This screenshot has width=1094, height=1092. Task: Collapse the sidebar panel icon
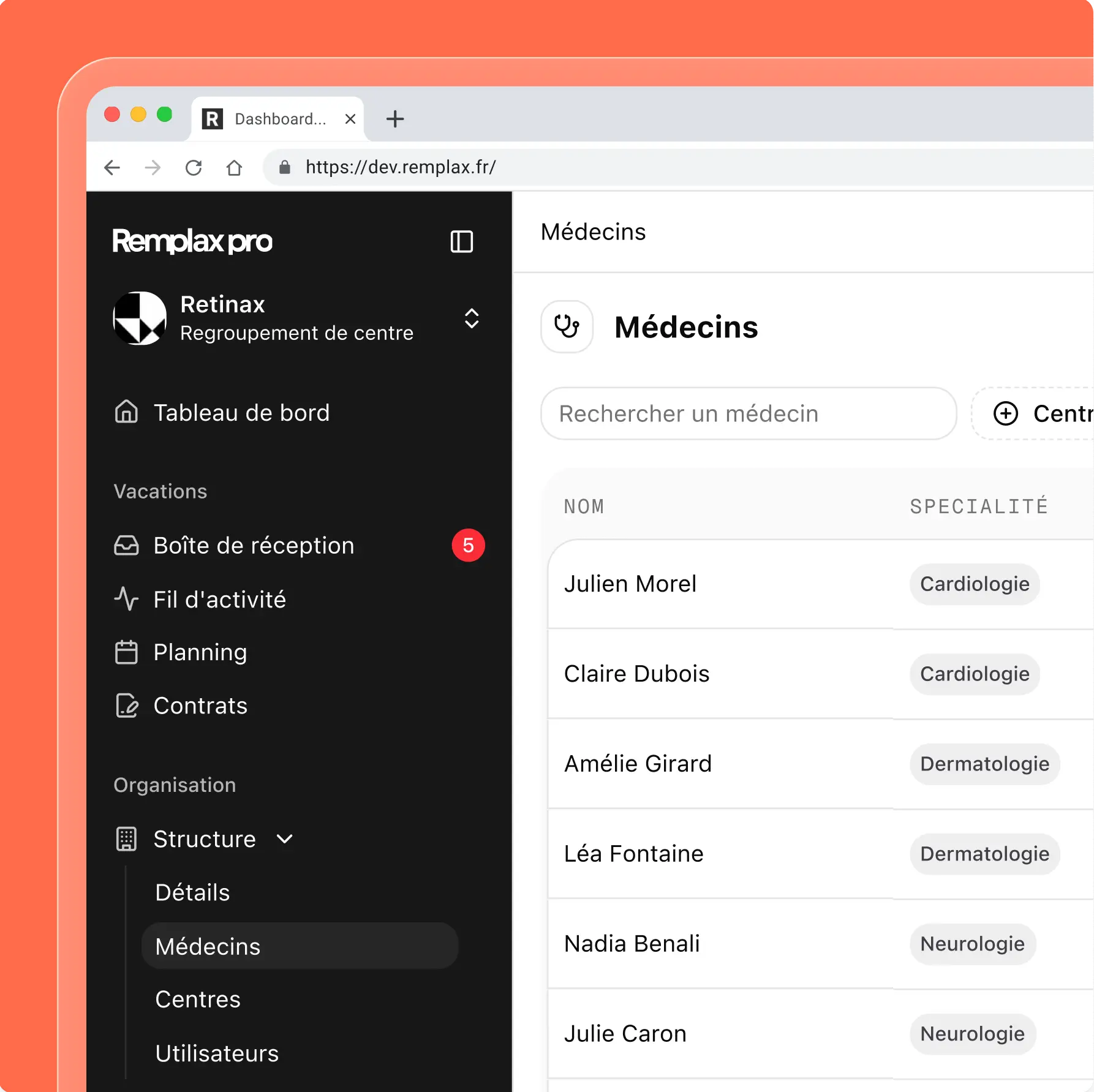pyautogui.click(x=462, y=241)
